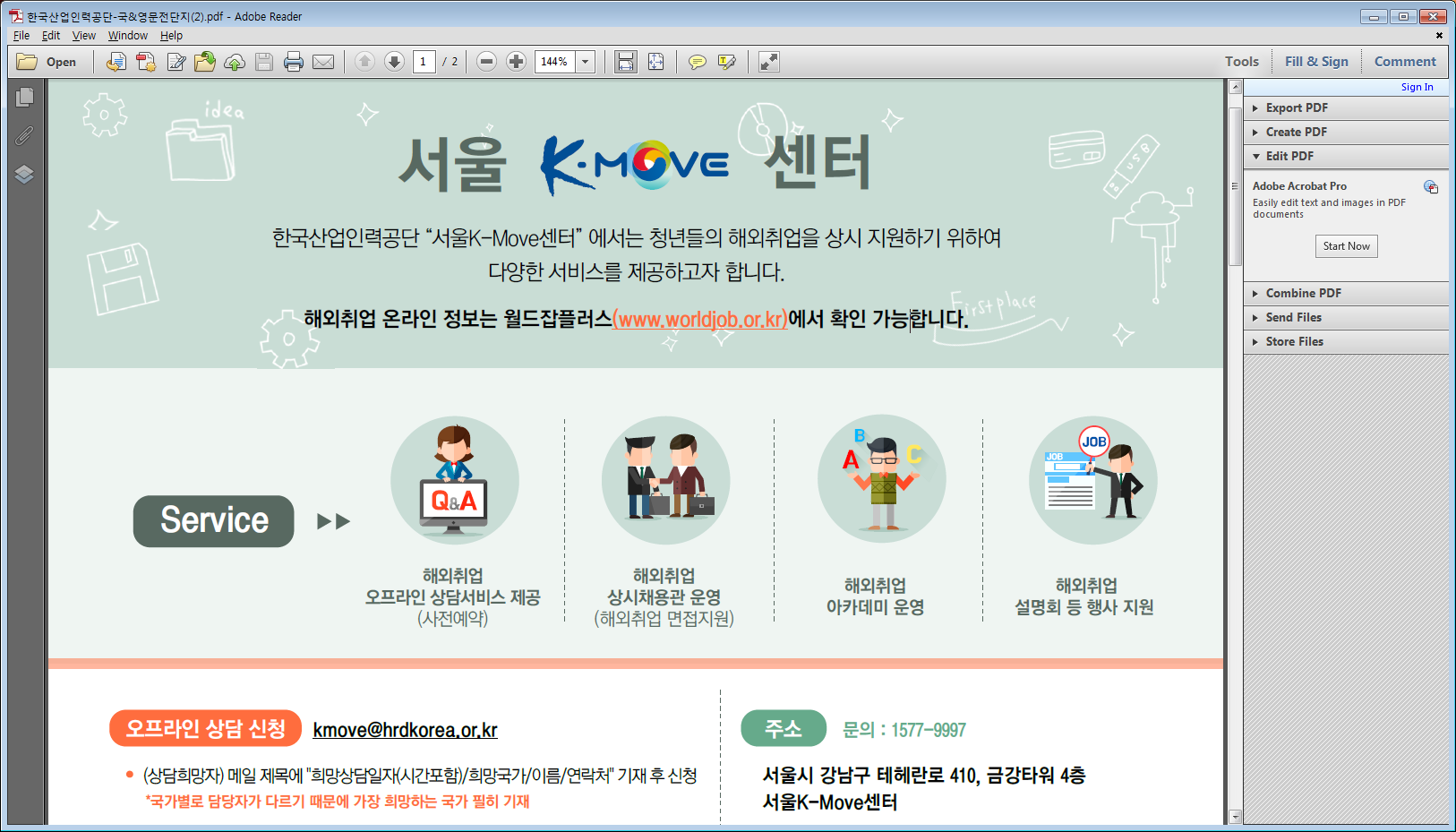This screenshot has height=832, width=1456.
Task: Click the Service badge in the document
Action: pyautogui.click(x=214, y=521)
